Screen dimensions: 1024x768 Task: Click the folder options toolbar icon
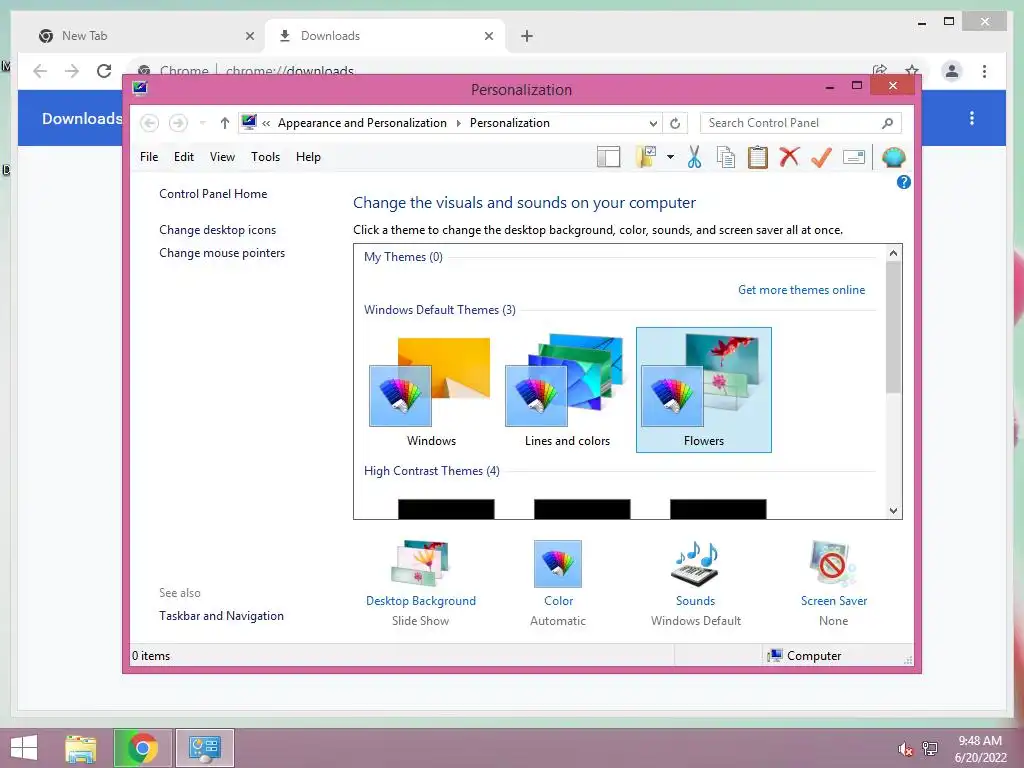(x=646, y=157)
